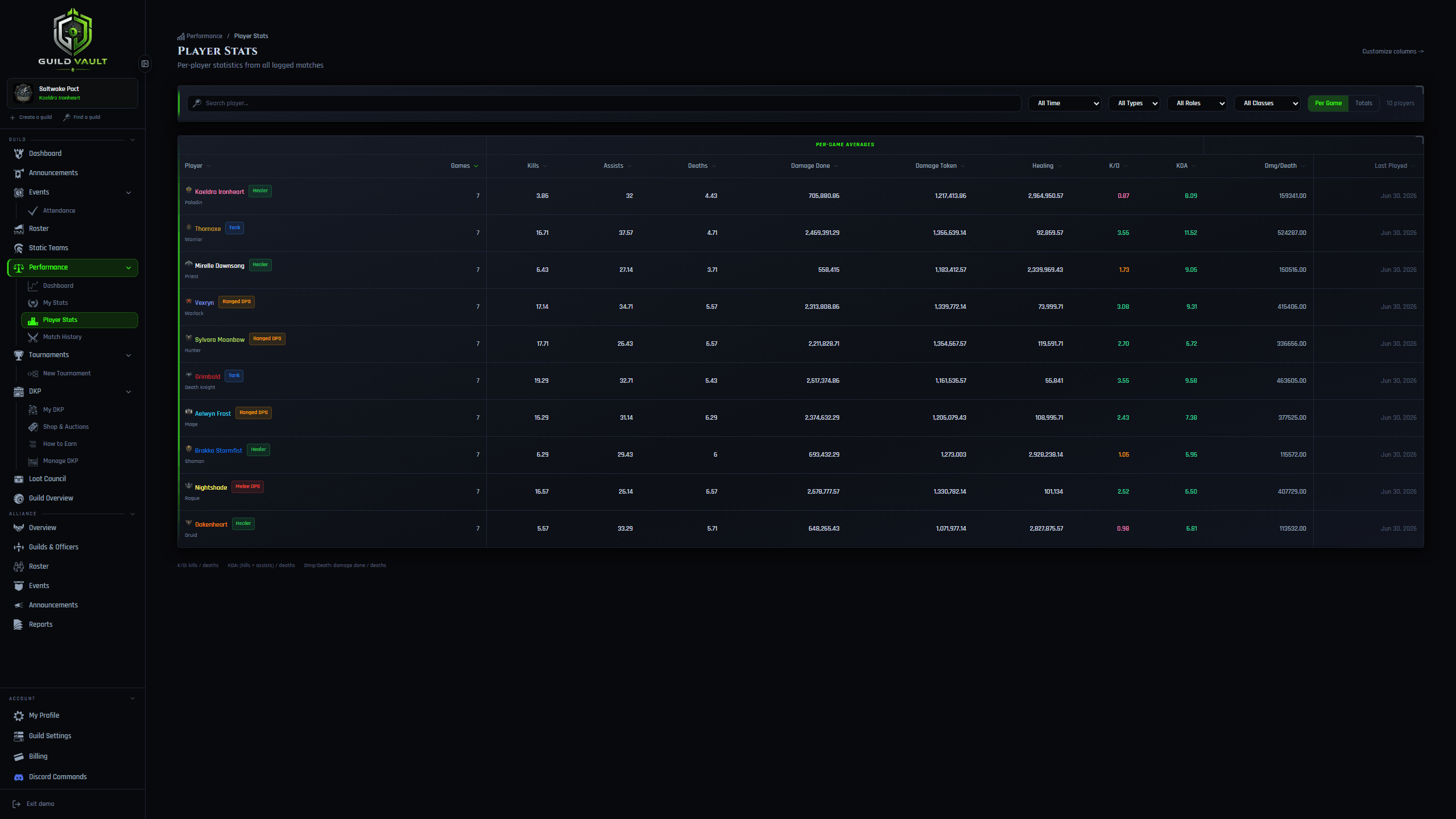Click the Billing card icon
This screenshot has height=819, width=1456.
point(19,756)
